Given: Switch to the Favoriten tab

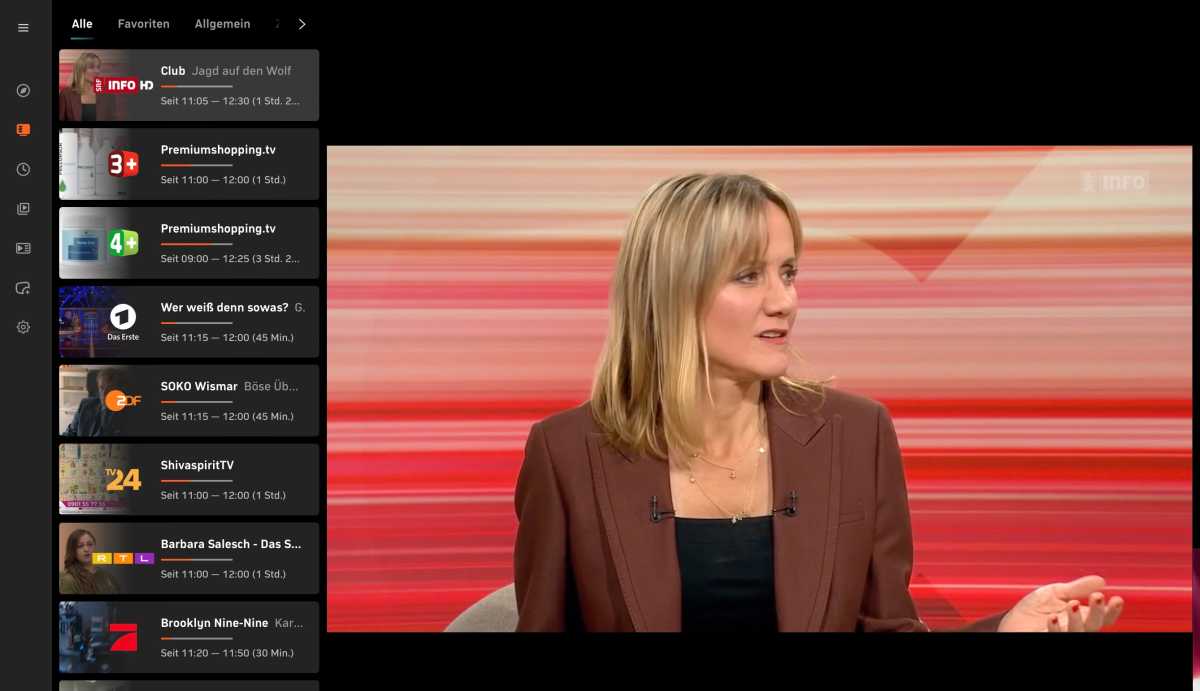Looking at the screenshot, I should (x=143, y=24).
